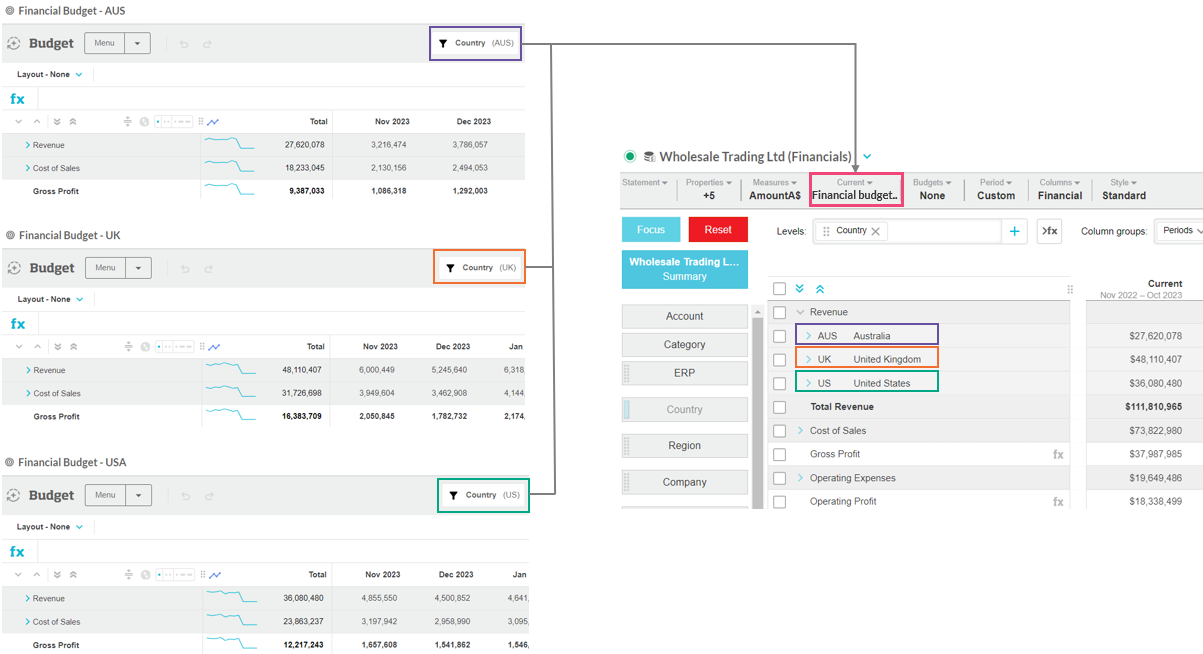Click redo arrow in Financial Budget - USA
The height and width of the screenshot is (654, 1203).
tap(208, 496)
